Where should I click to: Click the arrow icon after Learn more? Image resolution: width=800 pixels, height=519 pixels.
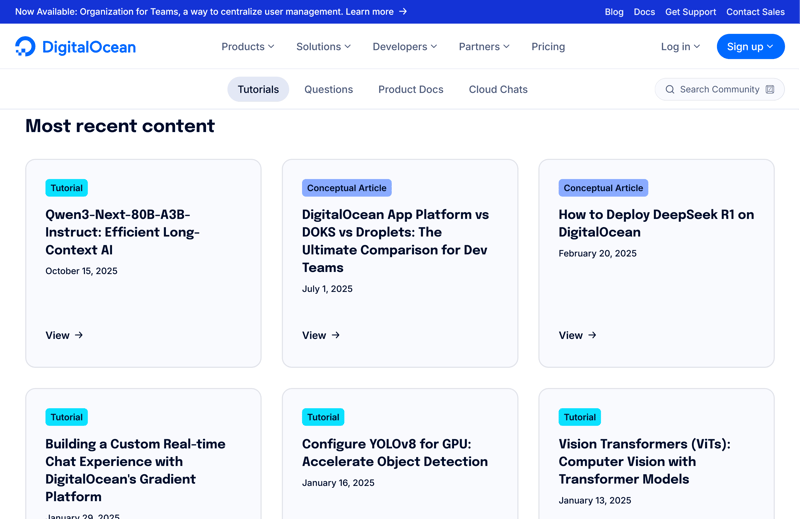(x=403, y=12)
